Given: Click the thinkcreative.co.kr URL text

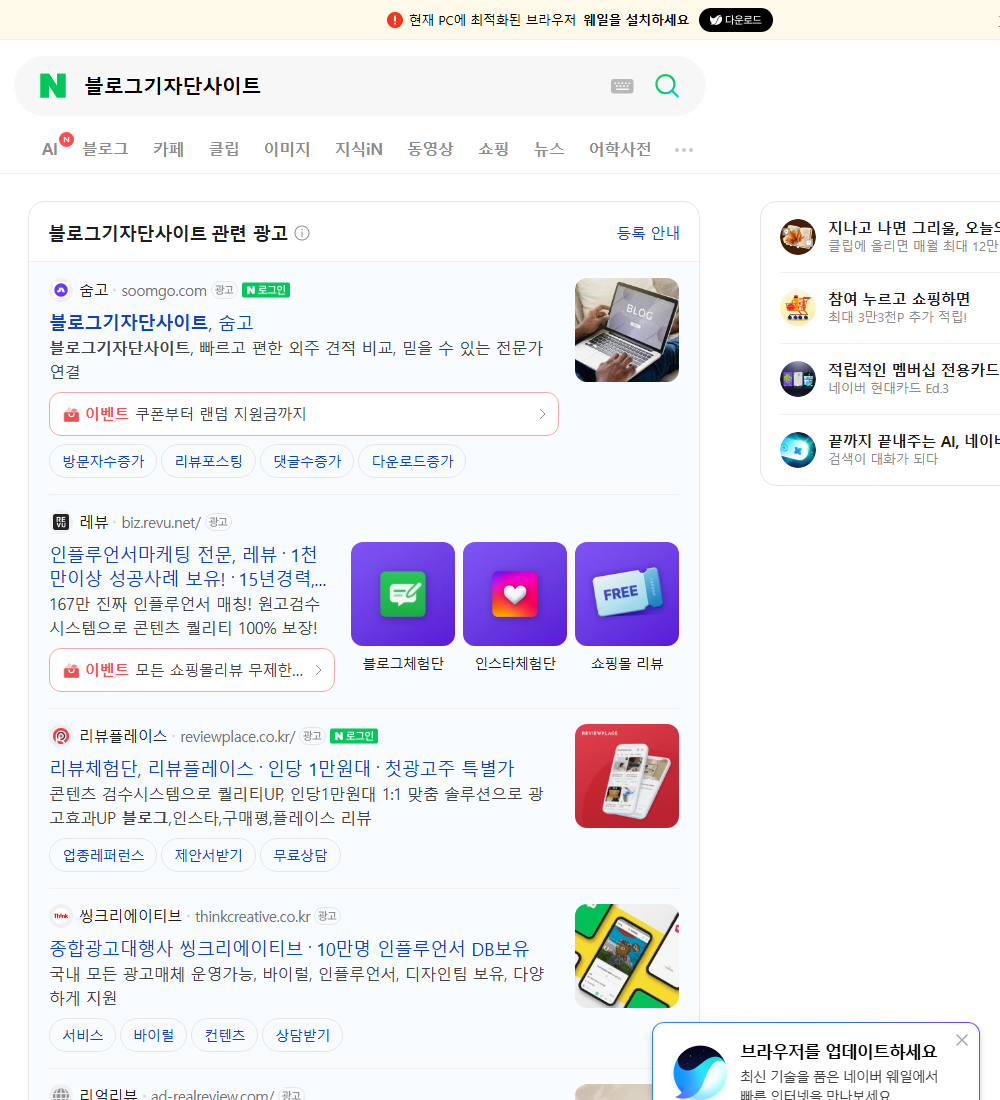Looking at the screenshot, I should point(253,916).
